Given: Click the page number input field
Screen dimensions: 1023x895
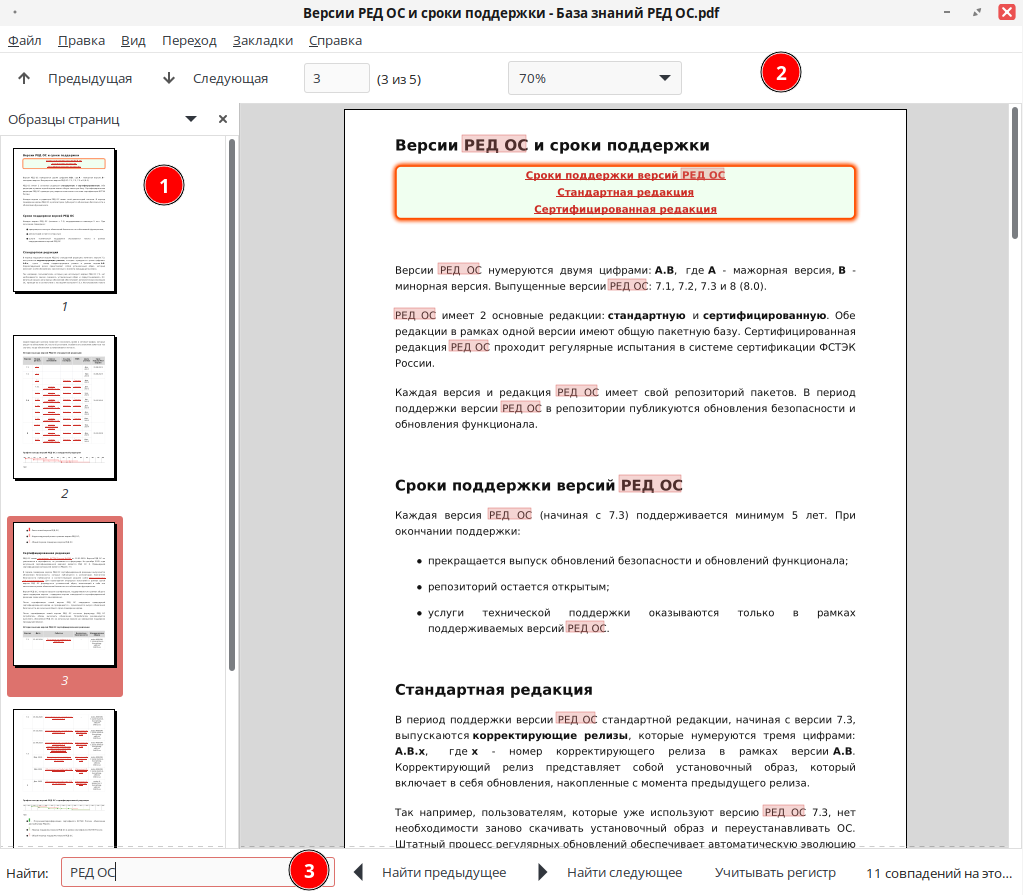Looking at the screenshot, I should tap(336, 78).
